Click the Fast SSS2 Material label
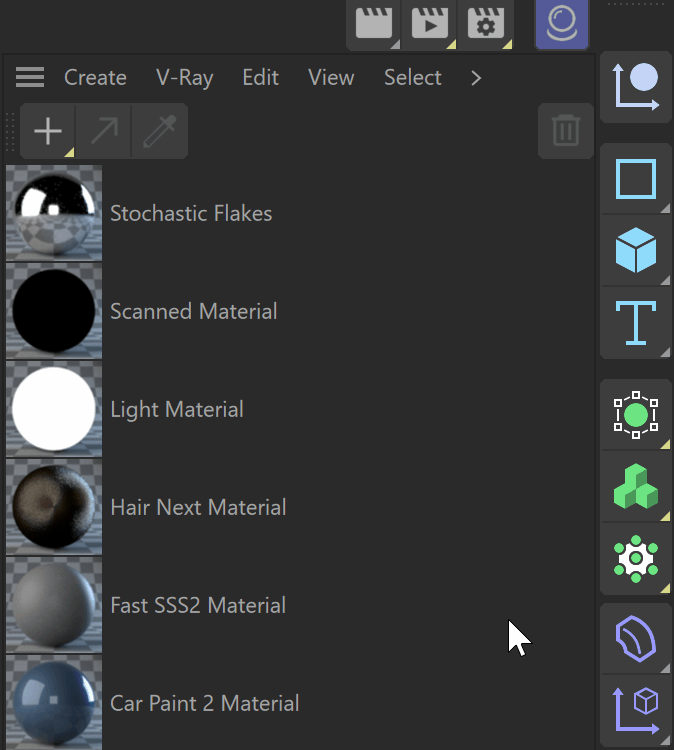The height and width of the screenshot is (750, 674). point(198,606)
